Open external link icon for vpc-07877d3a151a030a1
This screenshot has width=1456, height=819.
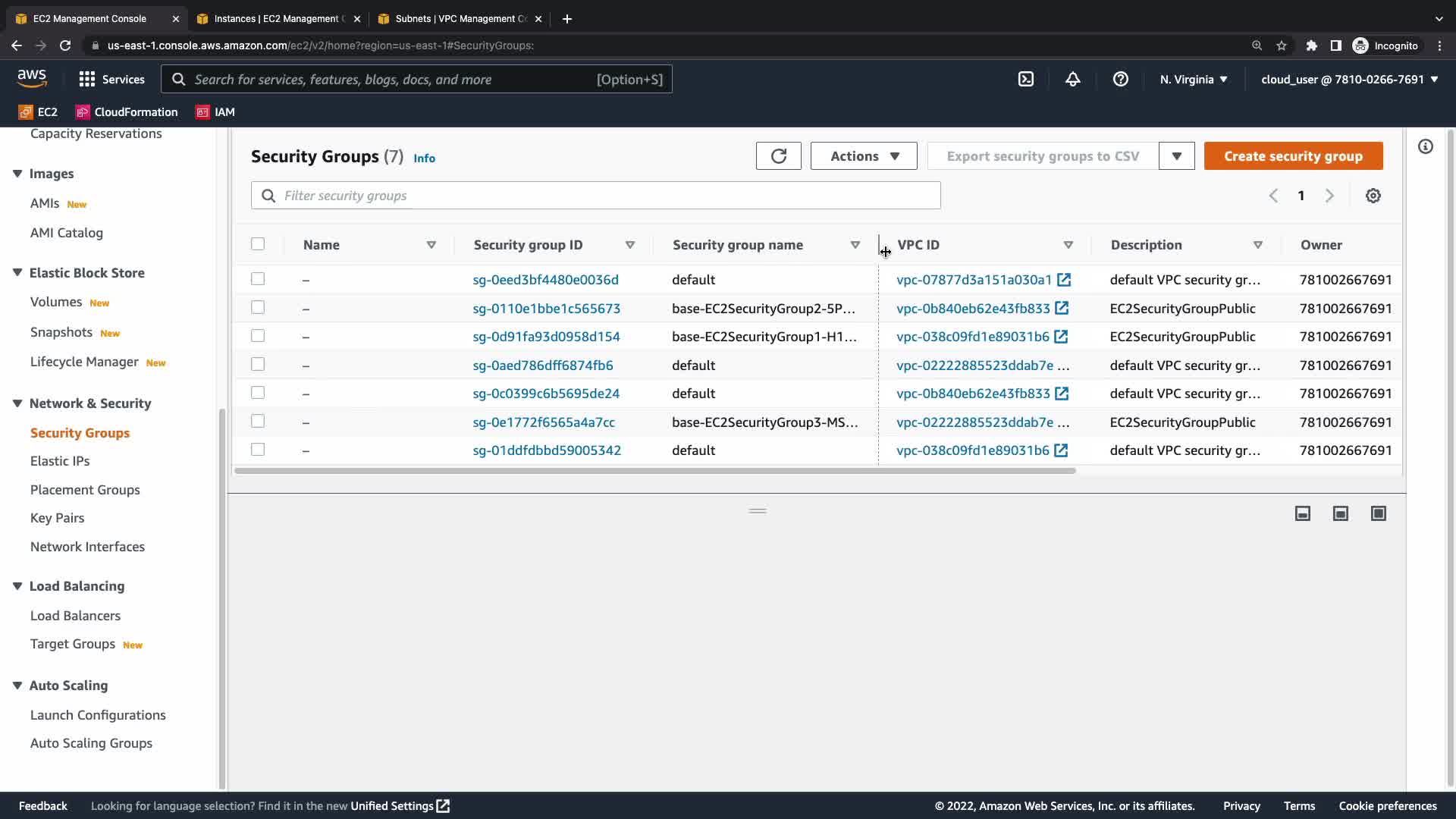1064,280
